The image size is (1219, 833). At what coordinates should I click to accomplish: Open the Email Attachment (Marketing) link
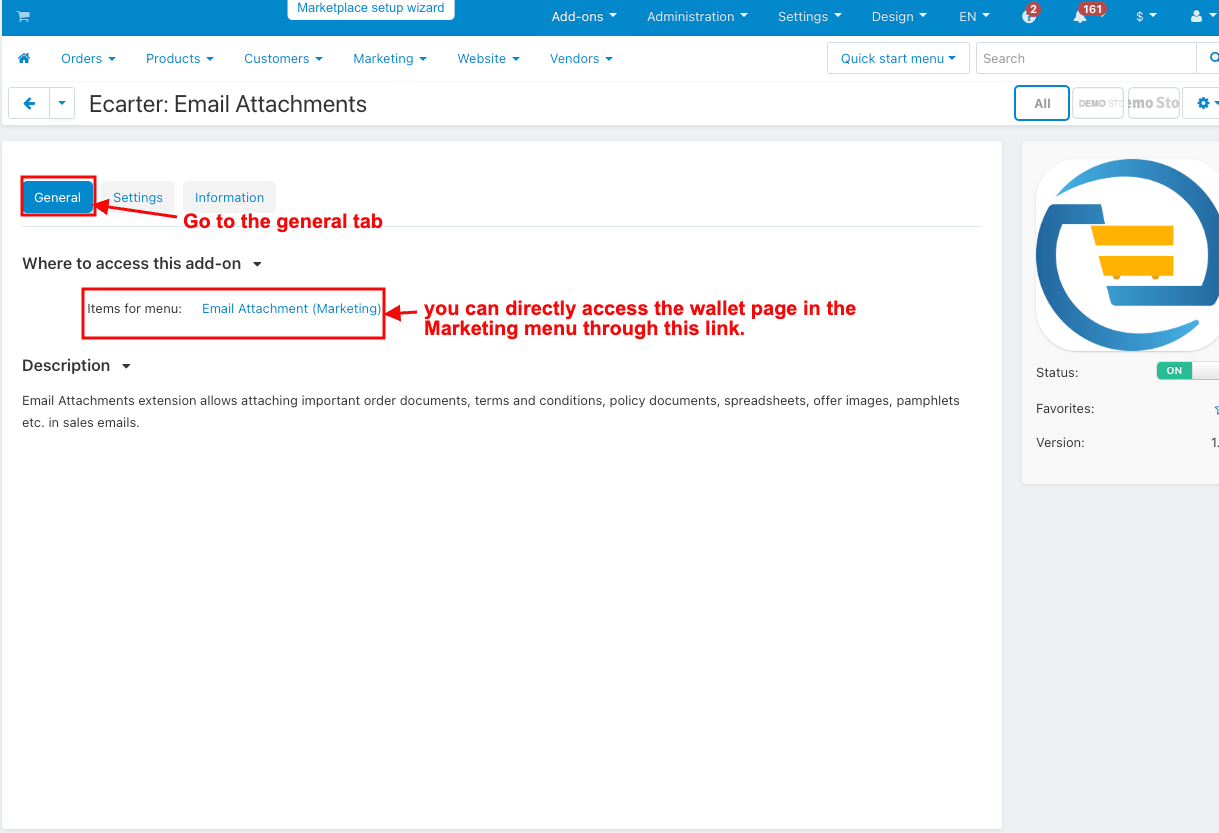291,309
